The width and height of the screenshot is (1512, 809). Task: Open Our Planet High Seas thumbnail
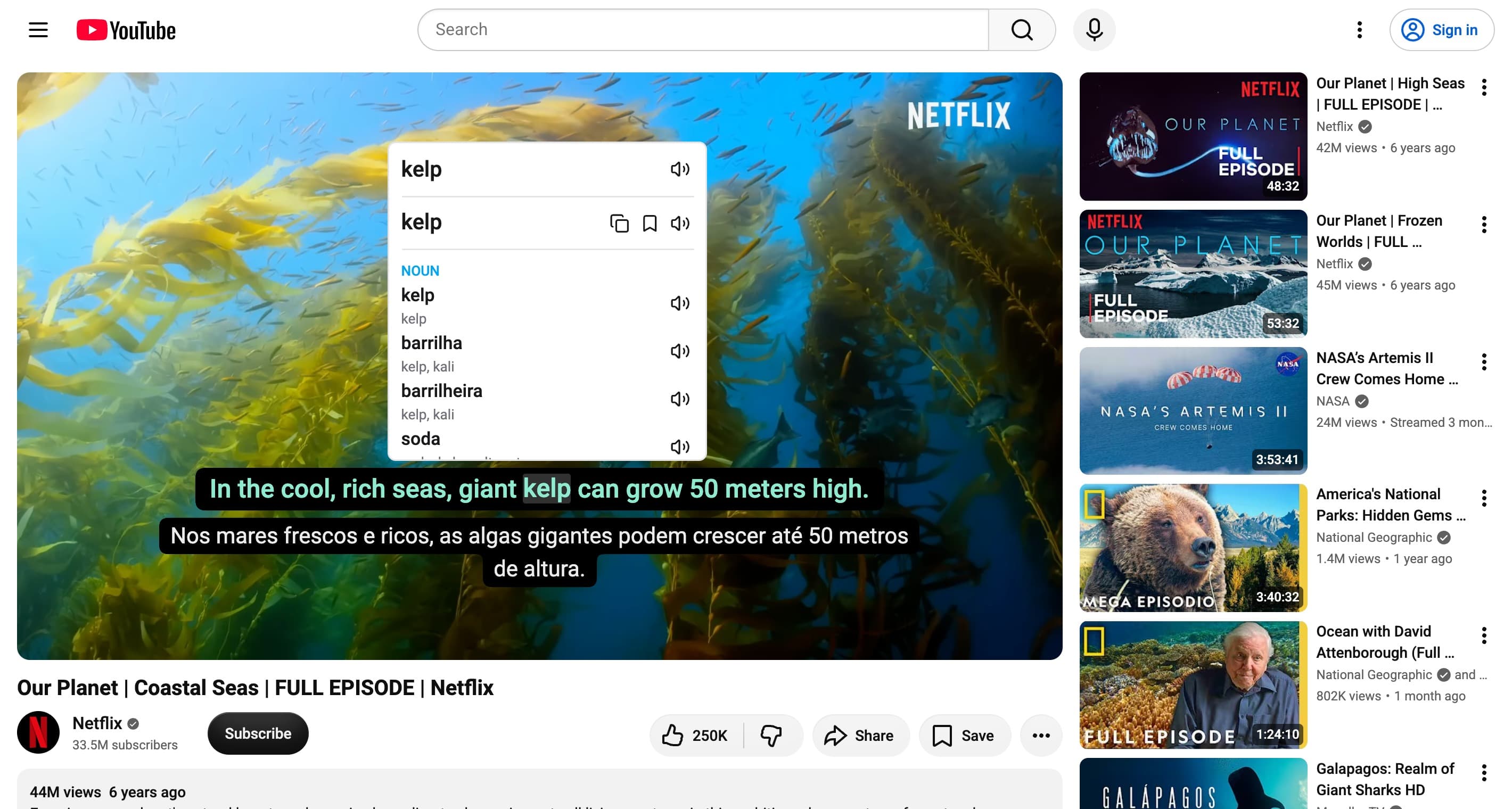click(x=1193, y=136)
